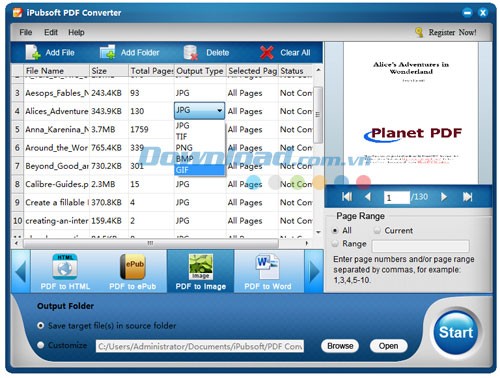
Task: Go to first preview page
Action: (x=347, y=197)
